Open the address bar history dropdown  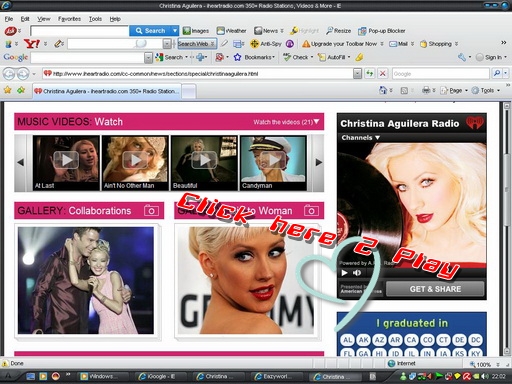tap(357, 74)
